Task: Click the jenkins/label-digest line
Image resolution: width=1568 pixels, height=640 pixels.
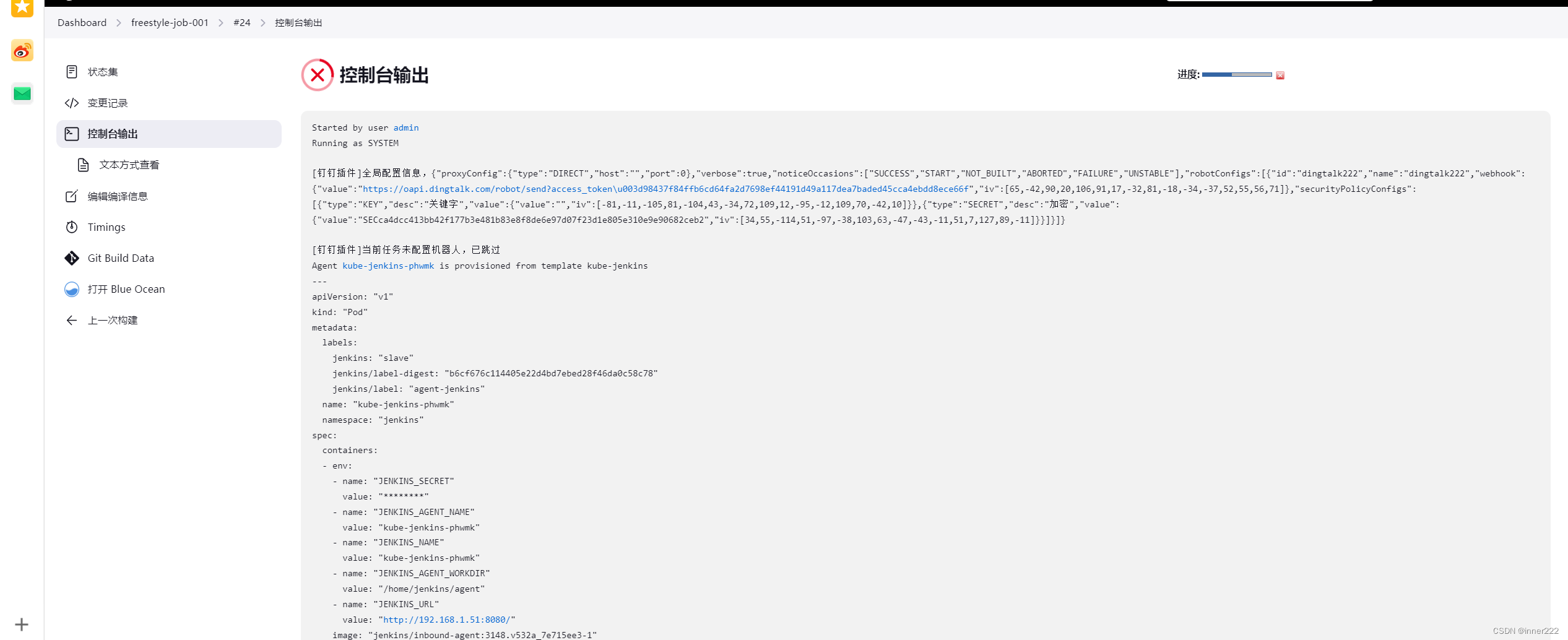Action: pyautogui.click(x=495, y=373)
